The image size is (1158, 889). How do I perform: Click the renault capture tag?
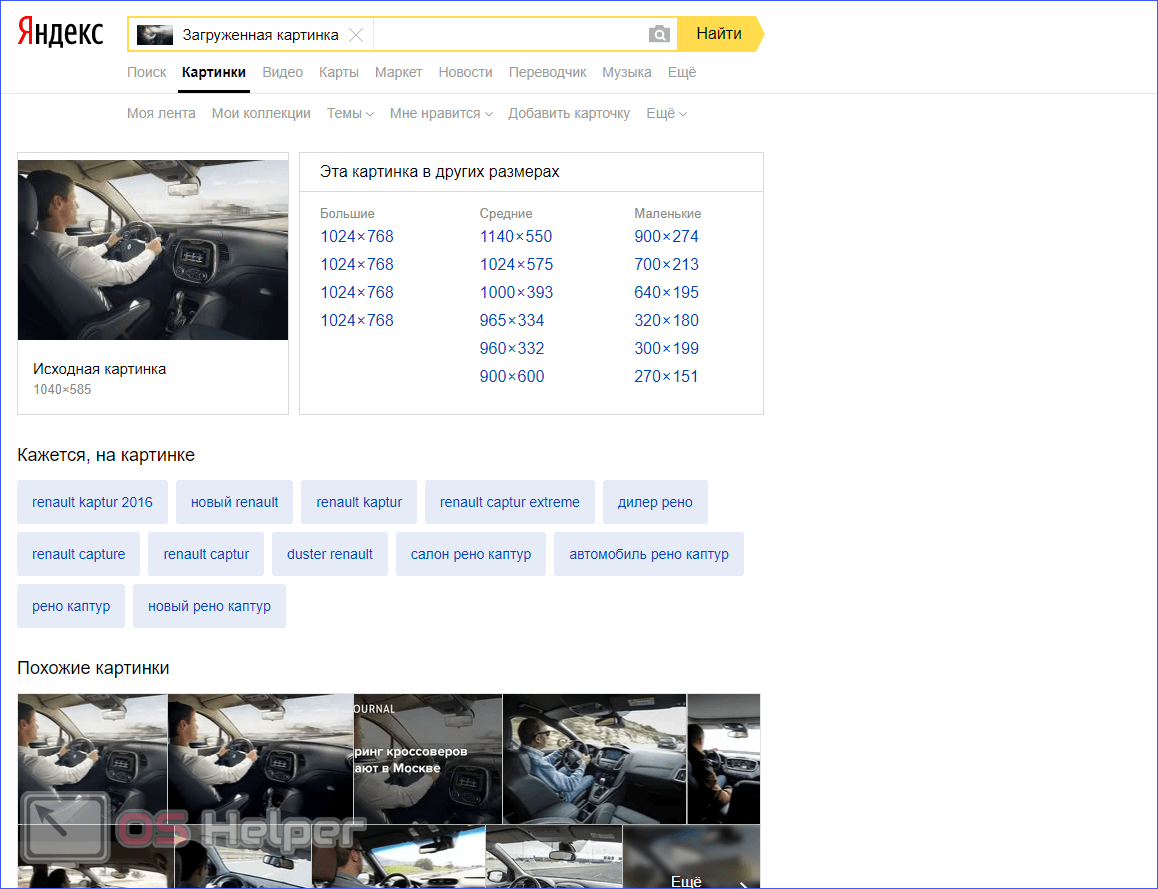[78, 554]
